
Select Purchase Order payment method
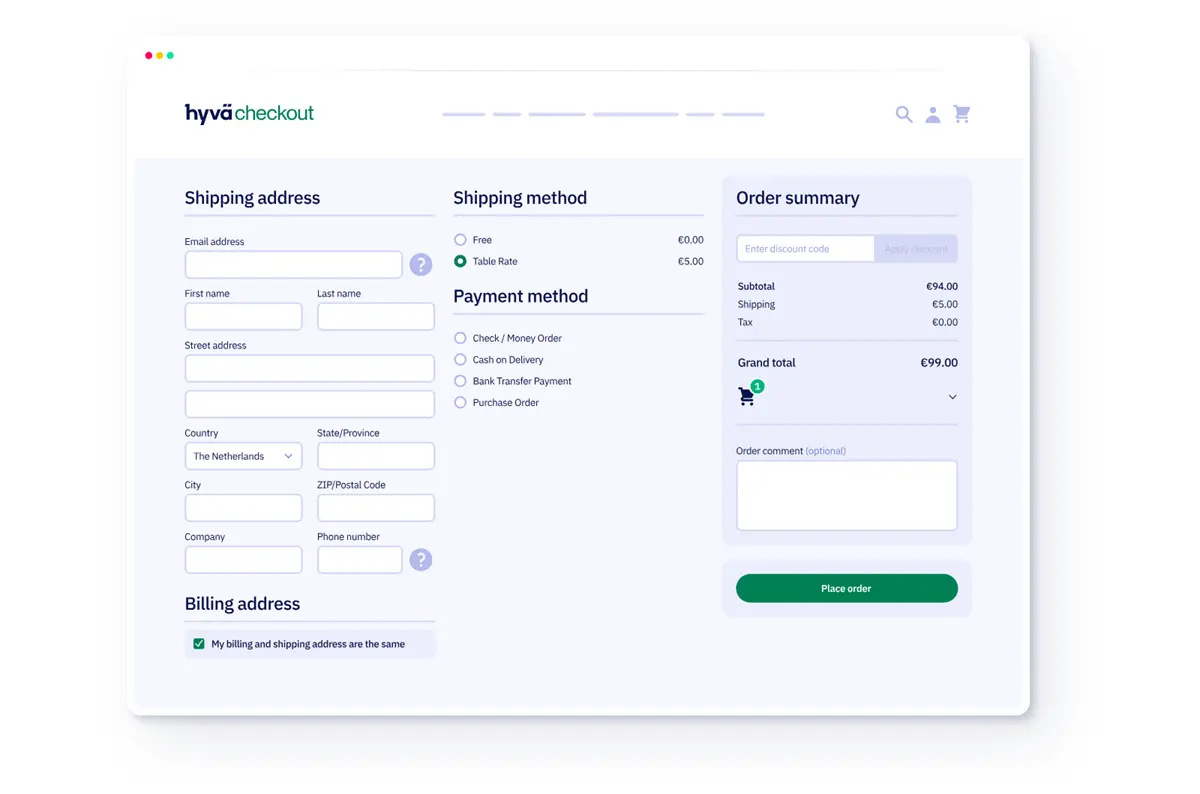[460, 403]
